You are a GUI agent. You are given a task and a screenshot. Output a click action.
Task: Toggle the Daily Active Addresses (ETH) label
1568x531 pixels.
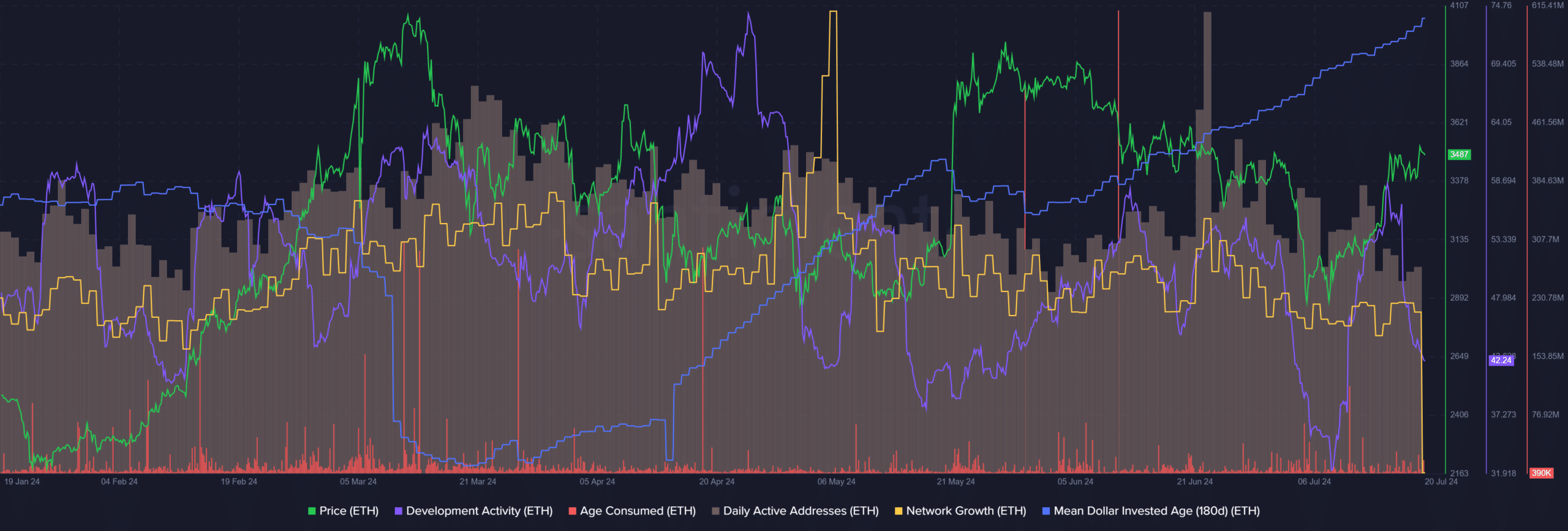pyautogui.click(x=801, y=511)
